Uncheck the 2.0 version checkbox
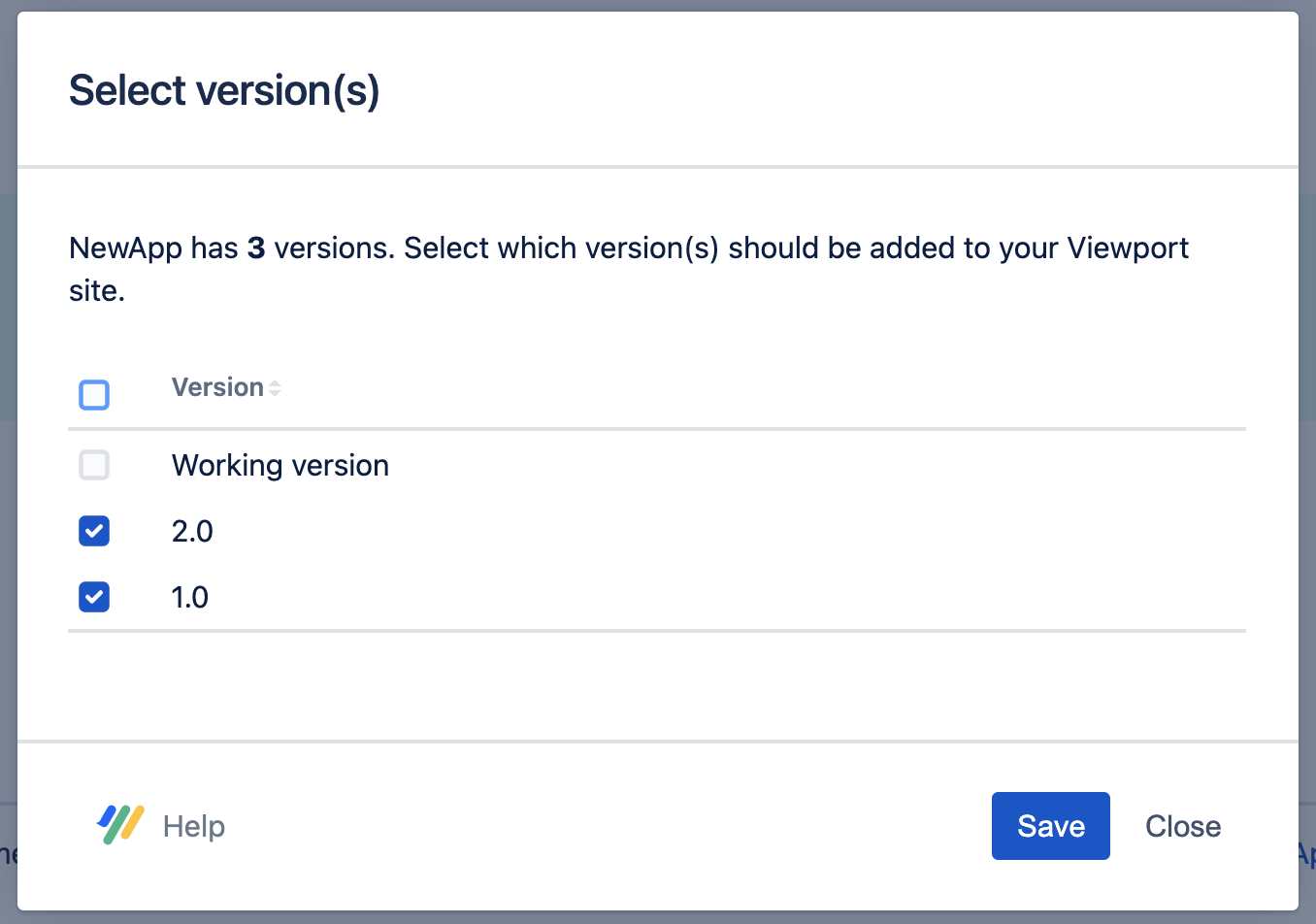This screenshot has height=924, width=1316. tap(94, 531)
